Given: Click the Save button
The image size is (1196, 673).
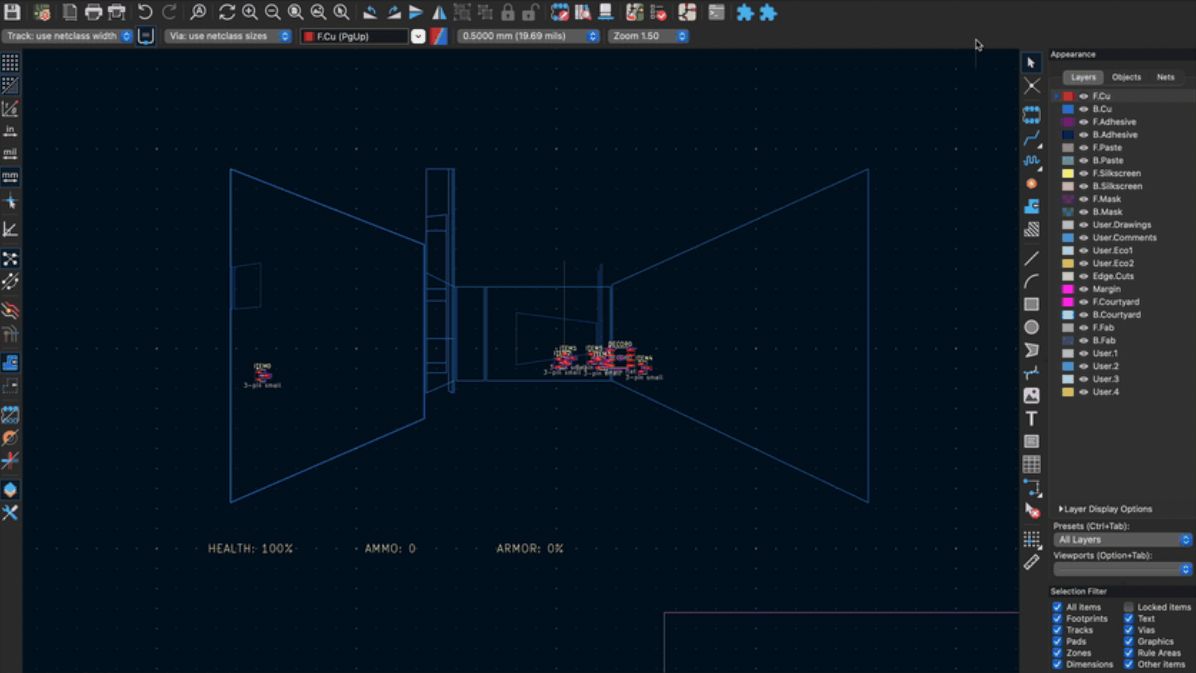Looking at the screenshot, I should click(13, 13).
